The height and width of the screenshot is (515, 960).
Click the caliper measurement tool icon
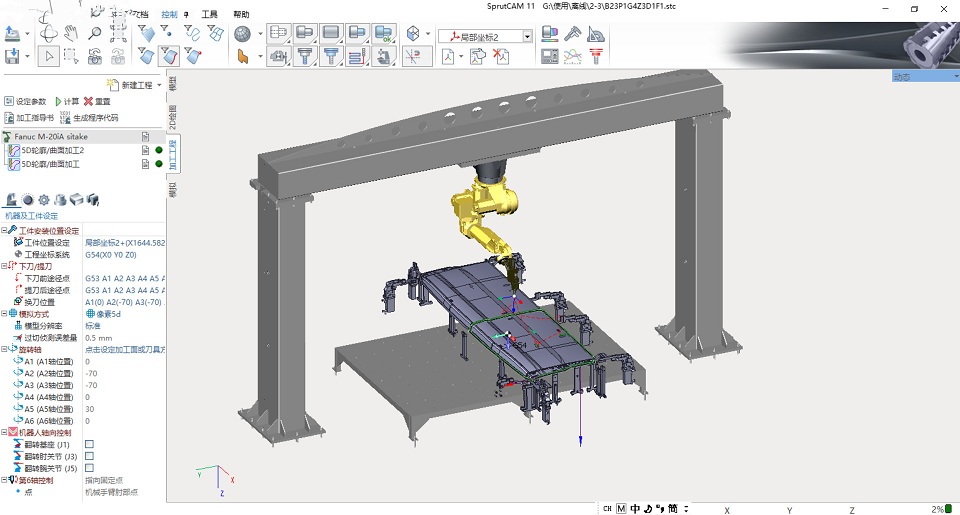pyautogui.click(x=572, y=34)
